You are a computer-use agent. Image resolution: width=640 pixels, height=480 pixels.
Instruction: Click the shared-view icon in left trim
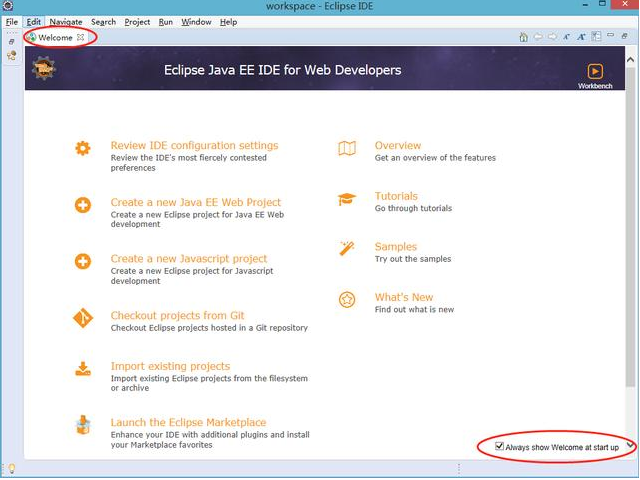11,56
